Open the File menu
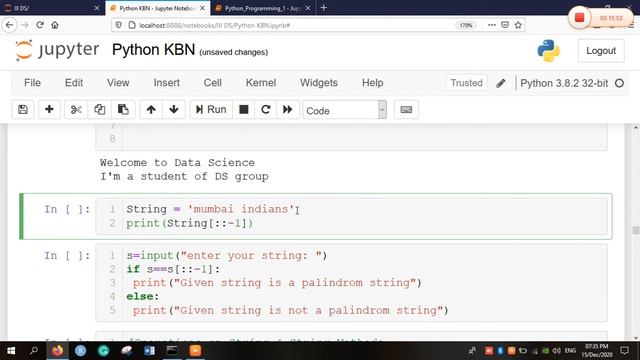Viewport: 640px width, 360px height. click(32, 83)
